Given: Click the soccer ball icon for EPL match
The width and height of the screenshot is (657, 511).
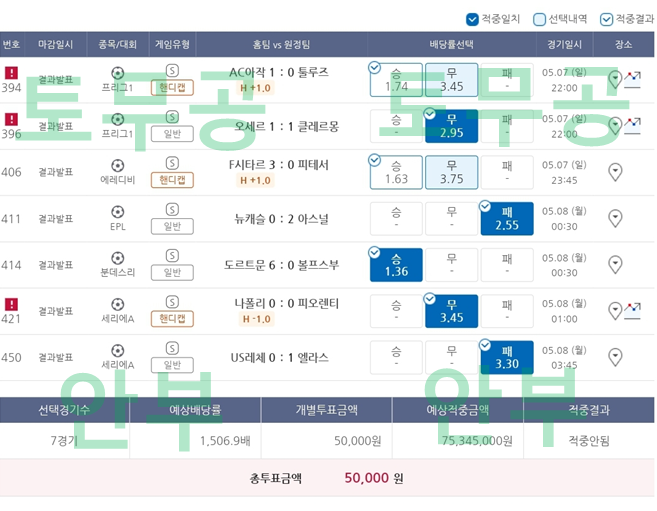Looking at the screenshot, I should click(x=118, y=212).
